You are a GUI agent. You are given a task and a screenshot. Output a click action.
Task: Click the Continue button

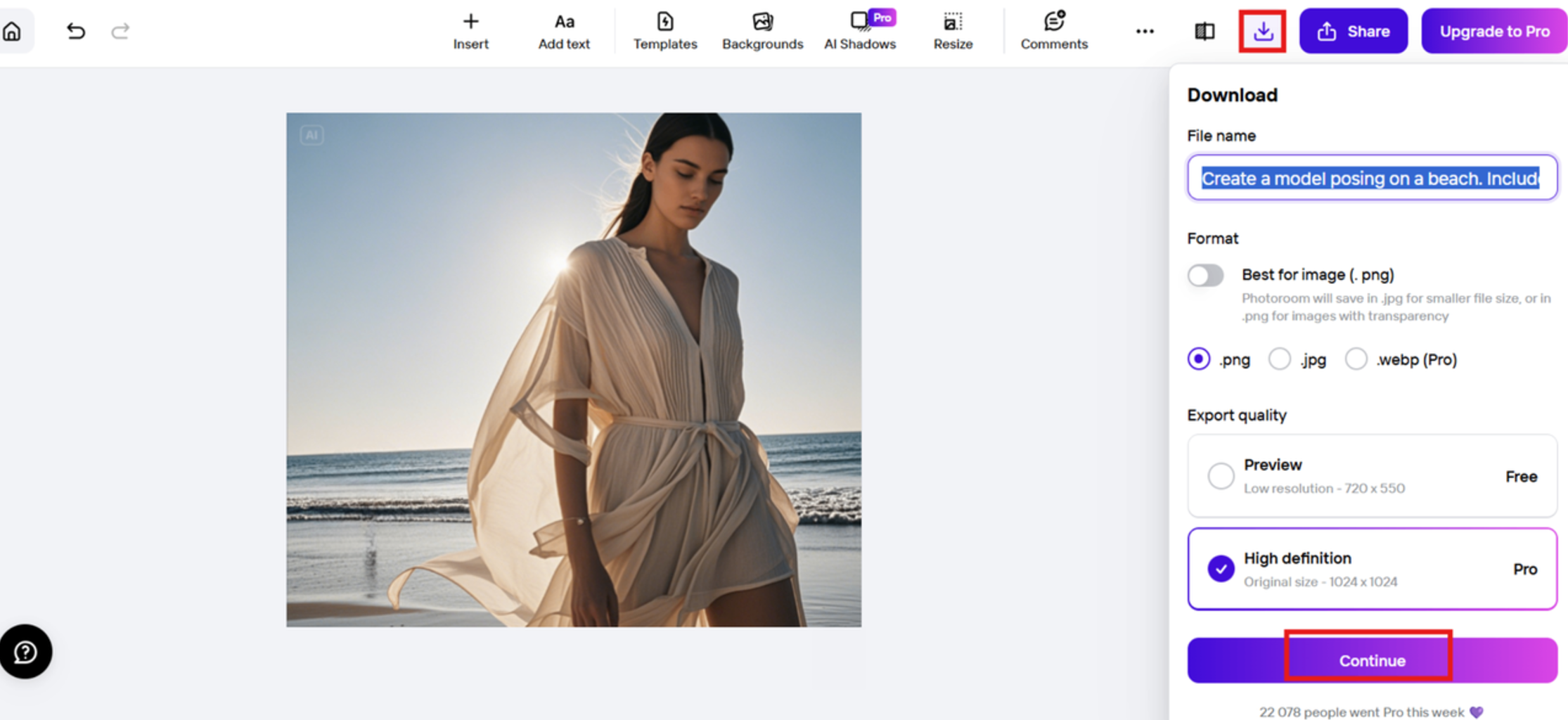pos(1372,660)
